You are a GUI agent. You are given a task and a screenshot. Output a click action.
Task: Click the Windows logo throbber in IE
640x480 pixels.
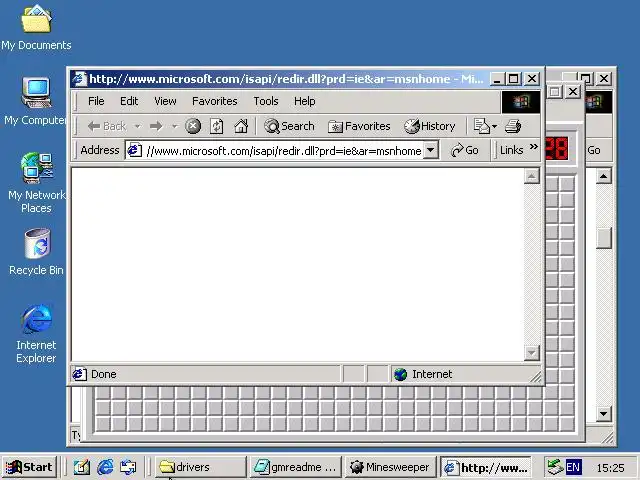tap(520, 102)
